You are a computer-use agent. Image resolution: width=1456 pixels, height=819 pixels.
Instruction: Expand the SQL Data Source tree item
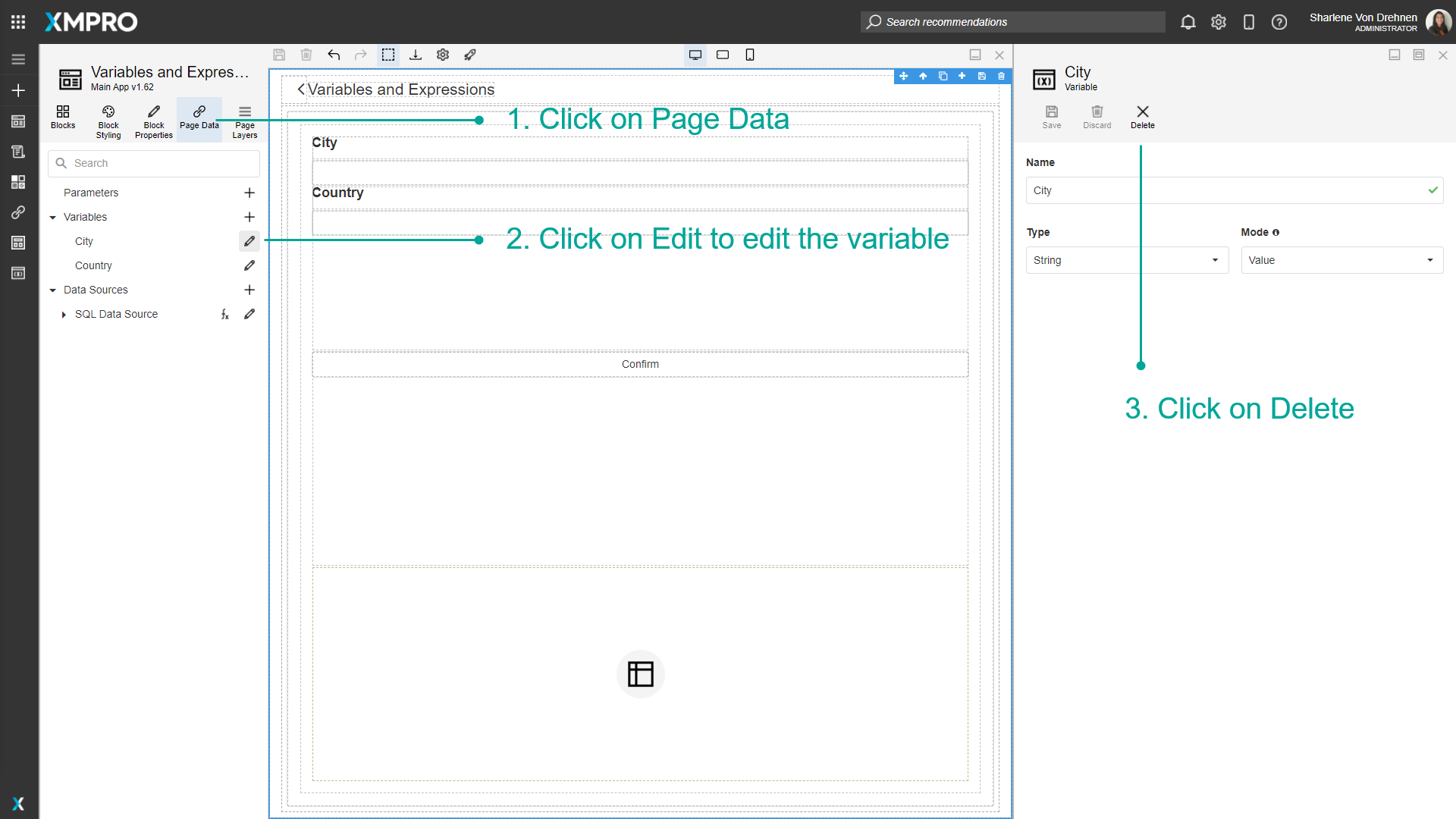(64, 314)
